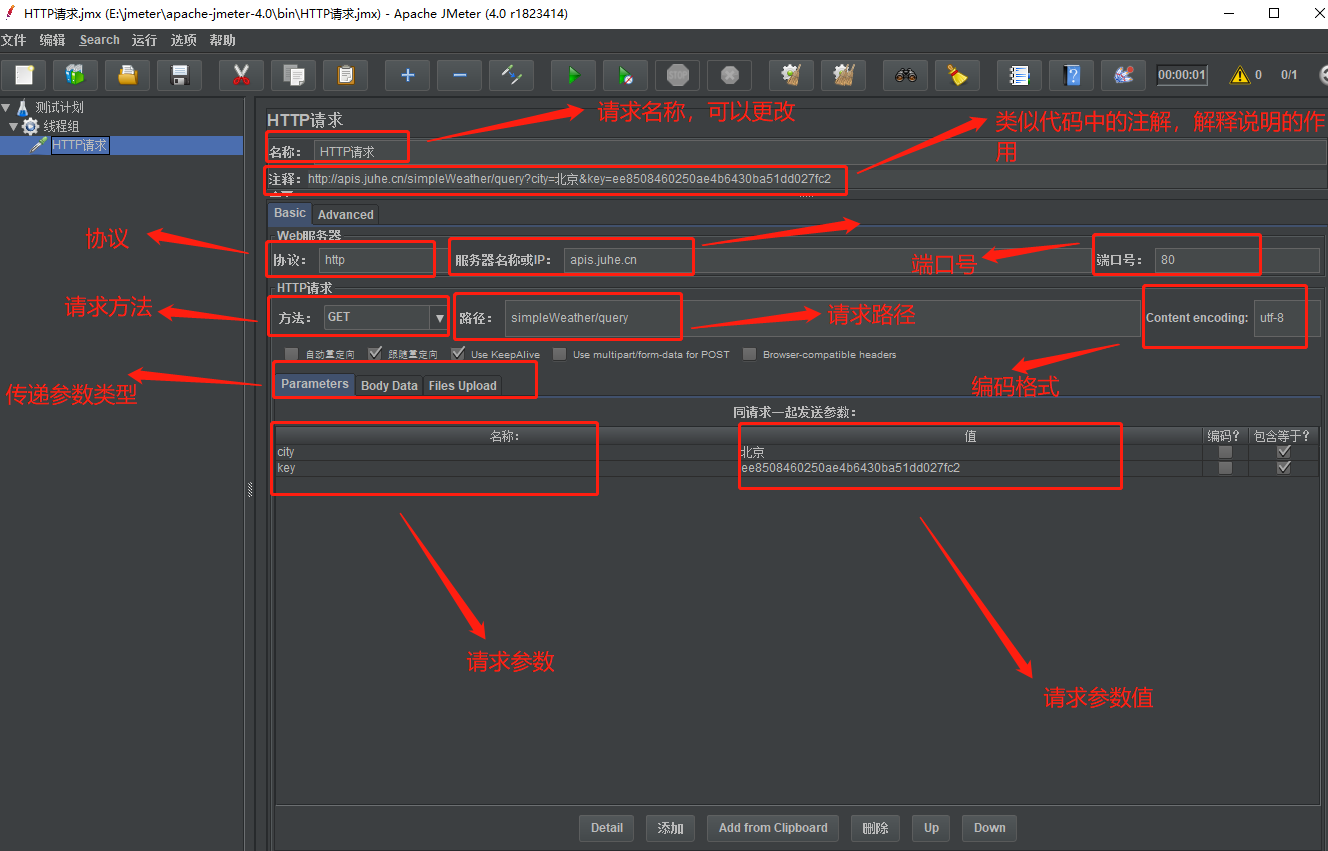This screenshot has height=851, width=1328.
Task: Click the Stop test icon
Action: point(677,75)
